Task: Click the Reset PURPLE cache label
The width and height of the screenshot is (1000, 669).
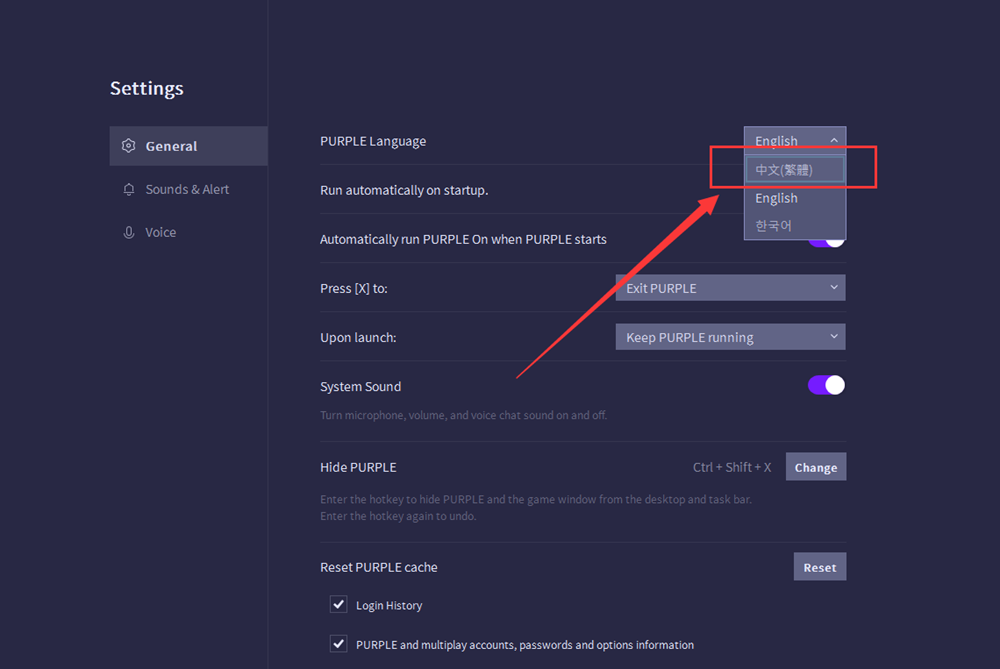Action: (x=379, y=567)
